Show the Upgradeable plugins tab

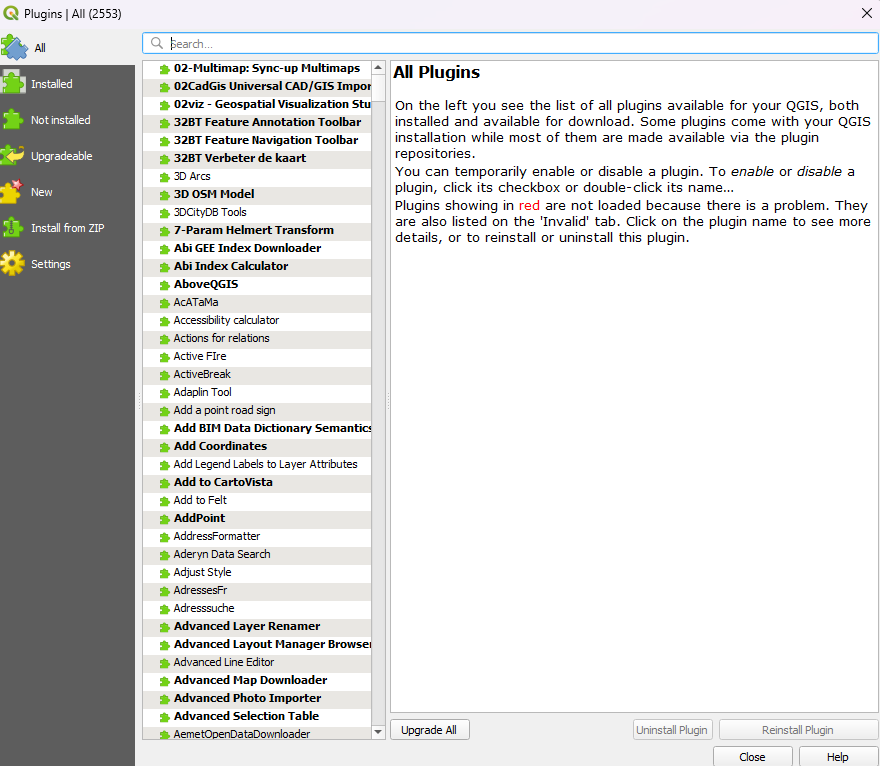tap(67, 155)
